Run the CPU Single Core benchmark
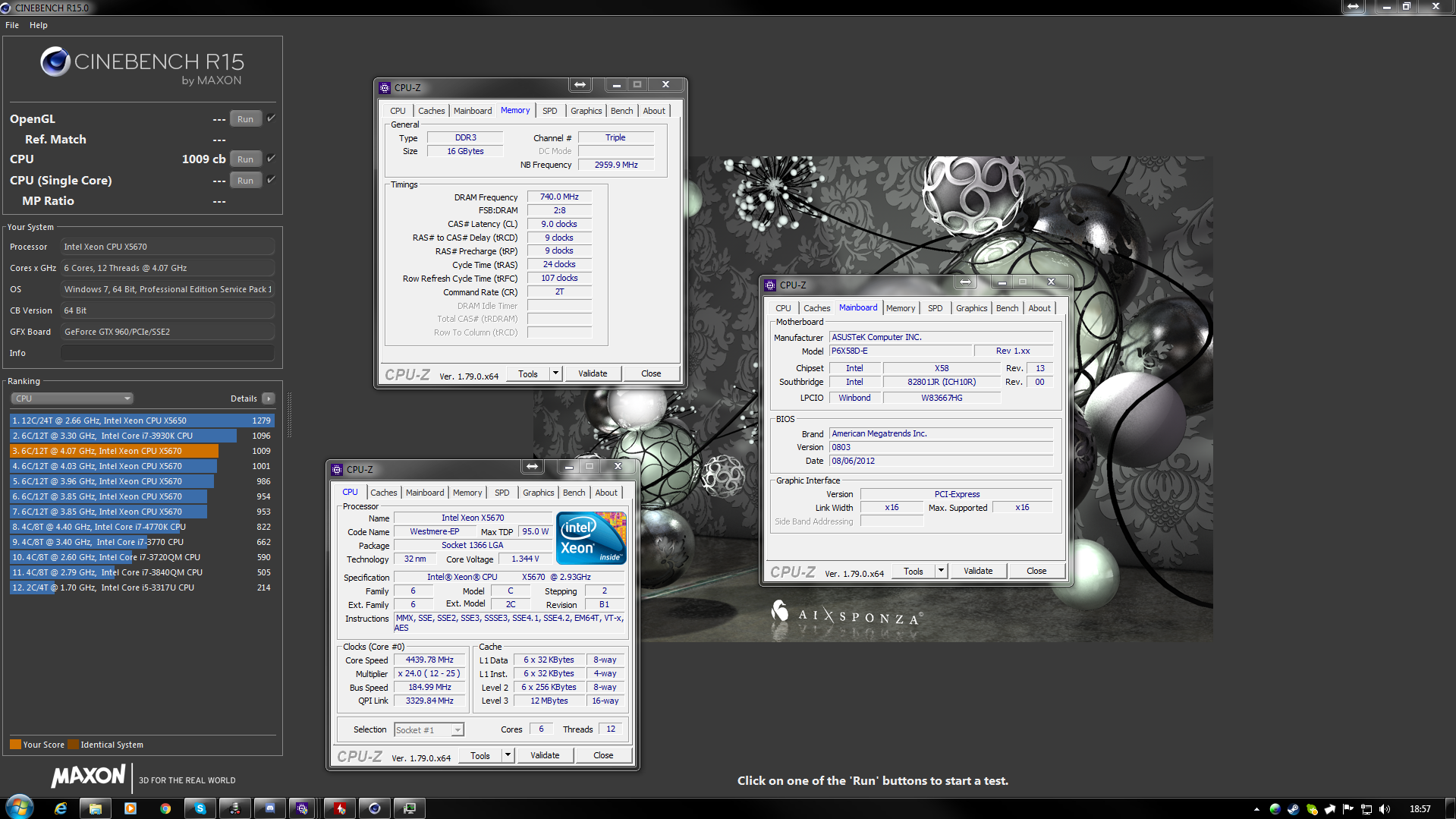 245,180
